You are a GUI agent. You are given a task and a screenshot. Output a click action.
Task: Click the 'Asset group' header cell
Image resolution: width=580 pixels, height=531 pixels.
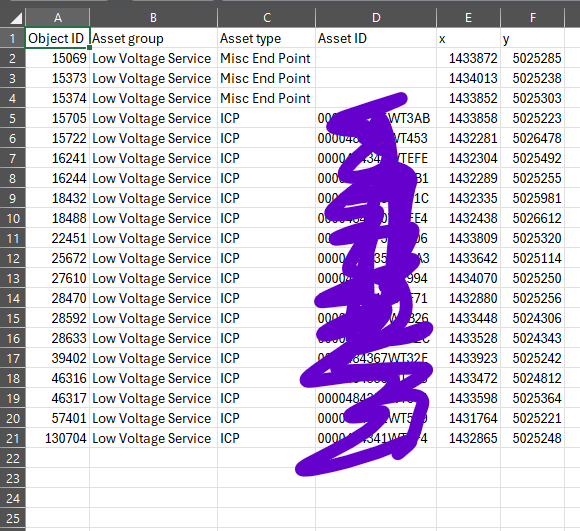(154, 38)
